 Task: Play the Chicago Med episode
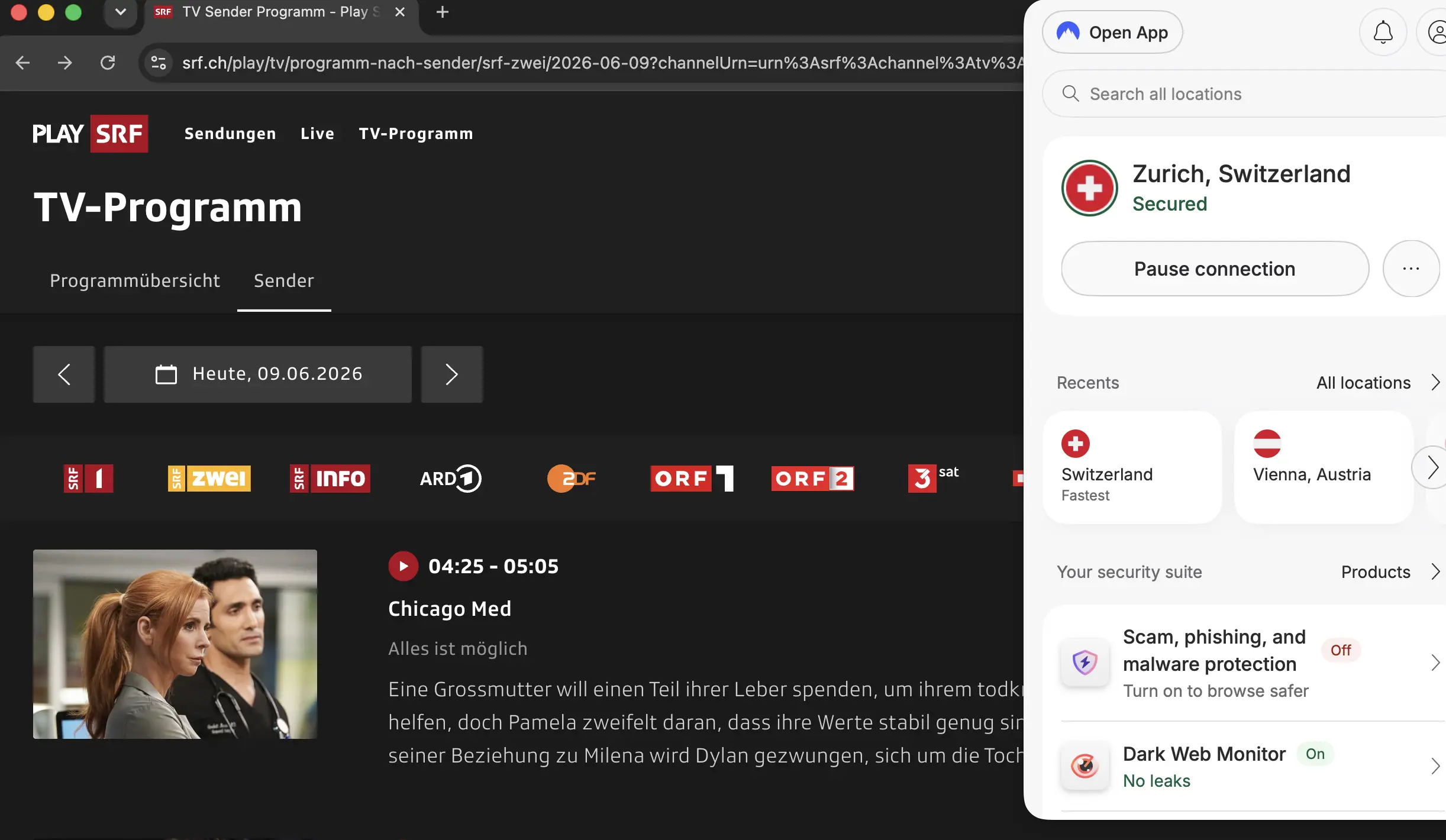click(x=403, y=566)
